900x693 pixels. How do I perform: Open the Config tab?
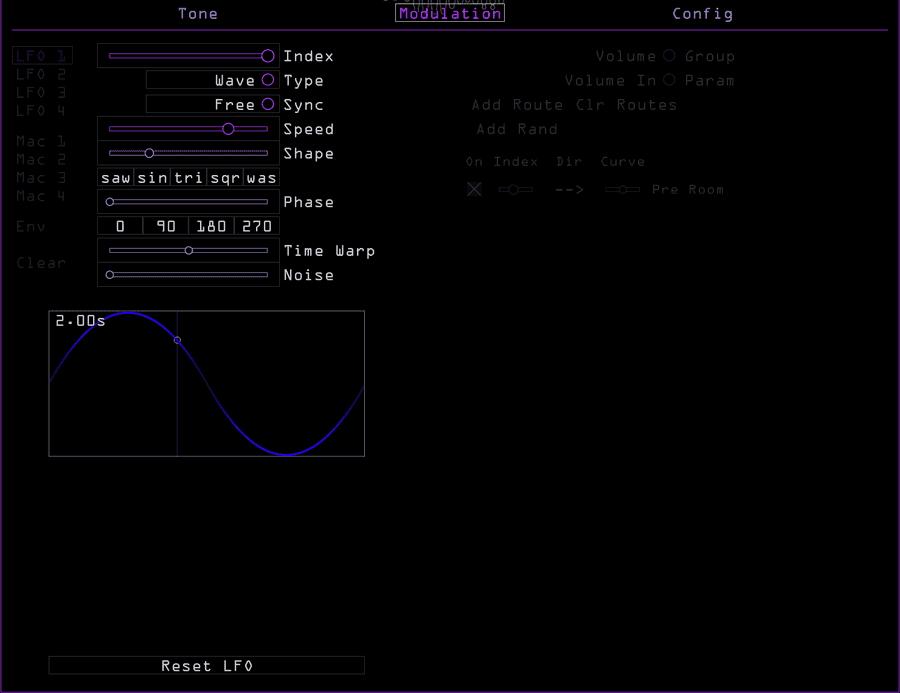pos(703,14)
